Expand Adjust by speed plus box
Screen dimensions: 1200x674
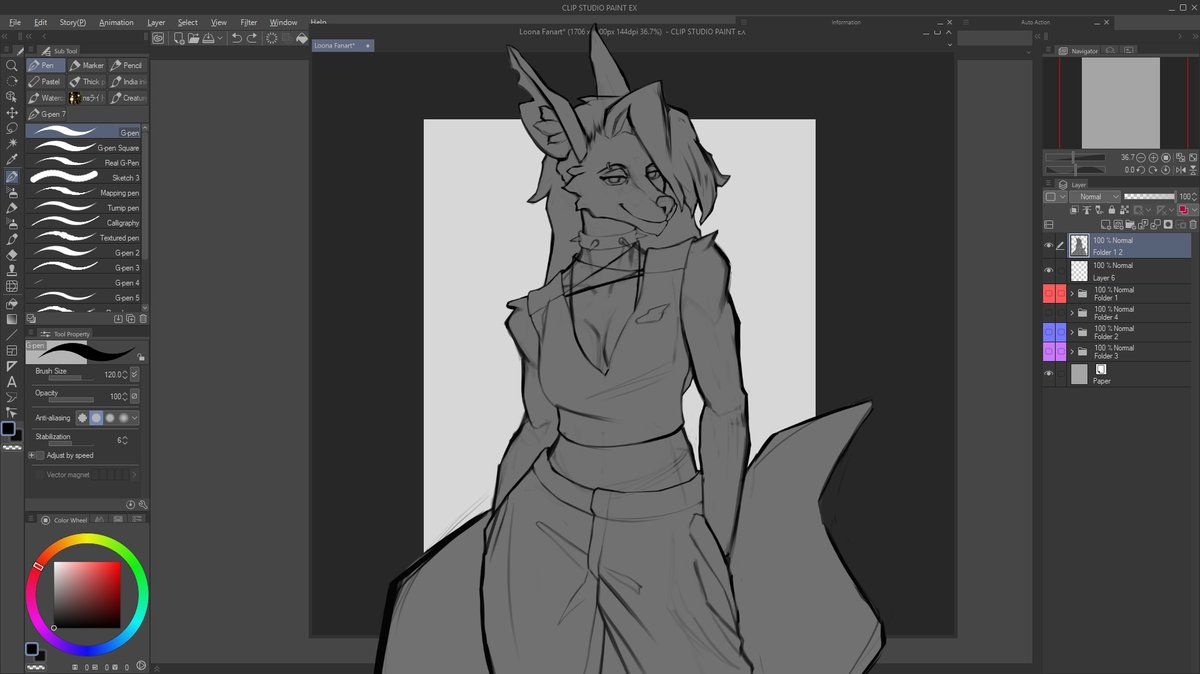pyautogui.click(x=31, y=455)
